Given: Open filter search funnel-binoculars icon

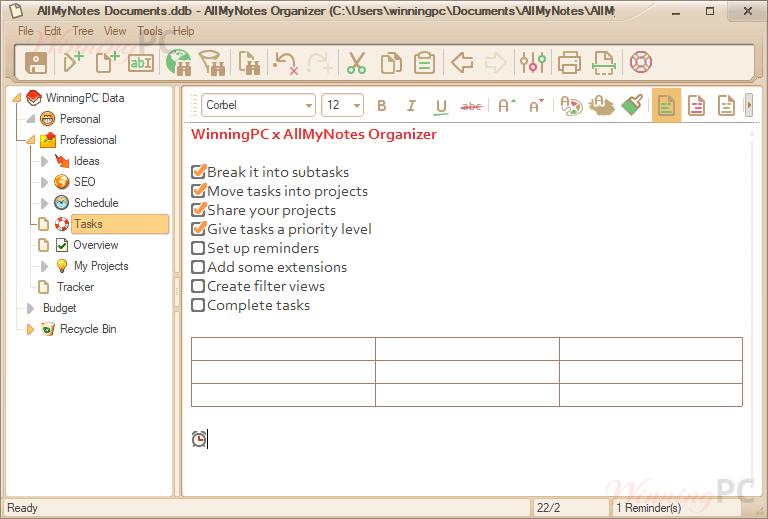Looking at the screenshot, I should [212, 63].
